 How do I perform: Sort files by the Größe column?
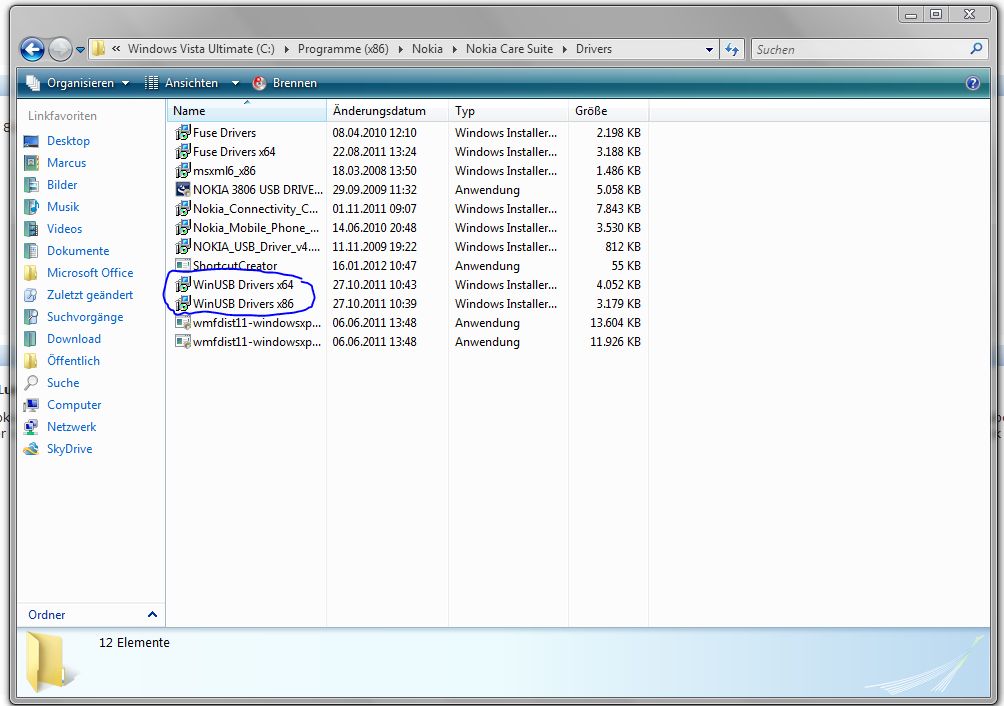(x=608, y=111)
